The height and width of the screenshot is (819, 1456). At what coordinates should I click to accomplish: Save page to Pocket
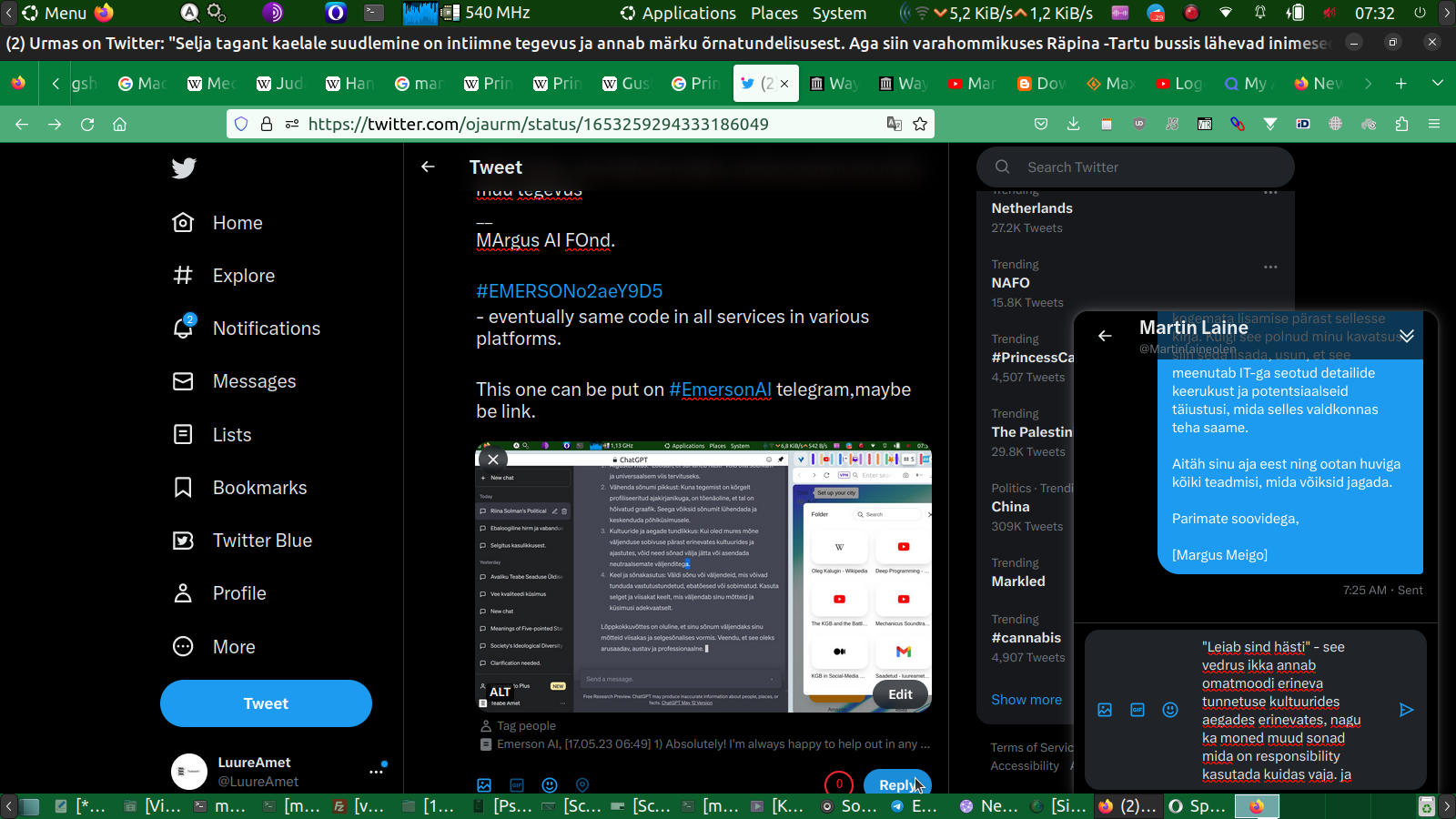coord(1041,124)
